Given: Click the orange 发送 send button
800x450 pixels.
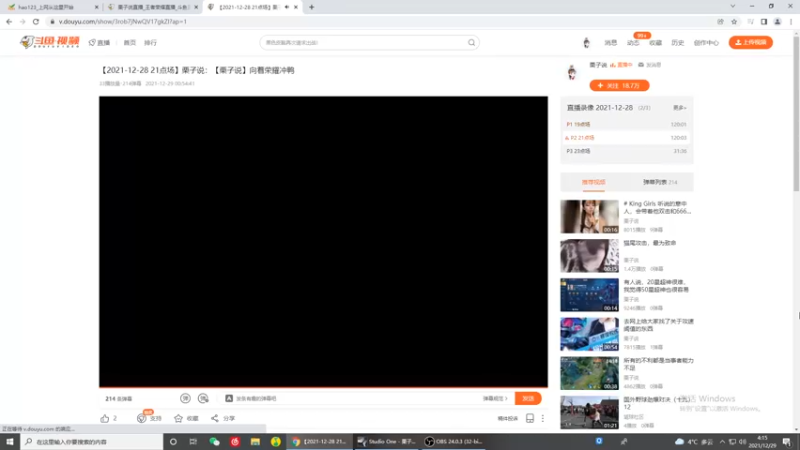Looking at the screenshot, I should [528, 398].
